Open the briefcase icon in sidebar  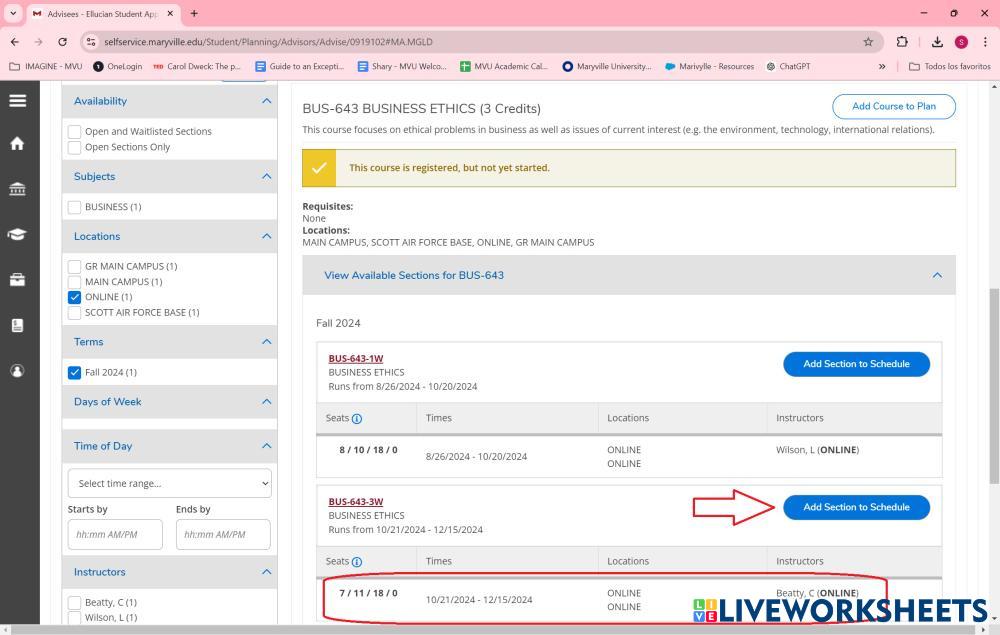click(17, 280)
